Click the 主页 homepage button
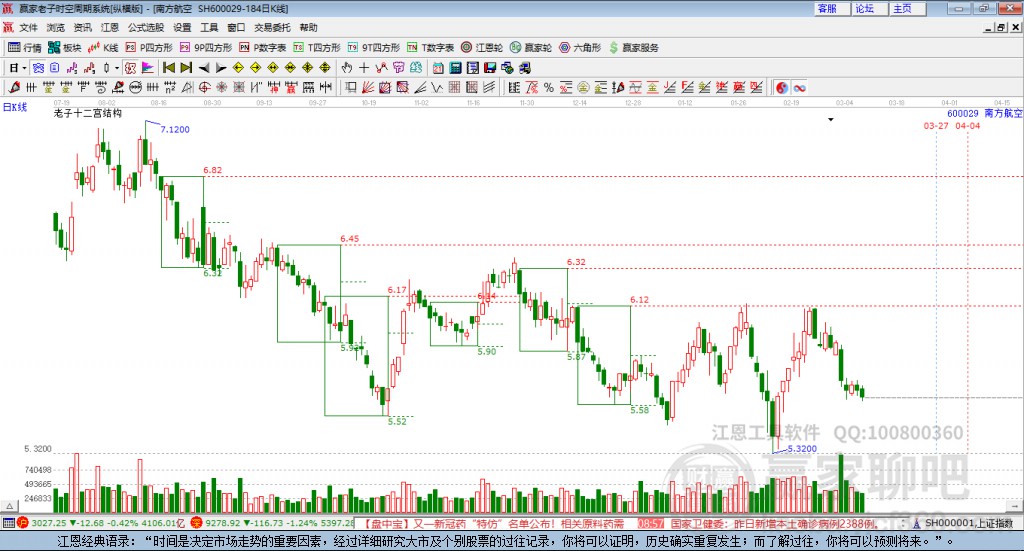 (x=908, y=8)
